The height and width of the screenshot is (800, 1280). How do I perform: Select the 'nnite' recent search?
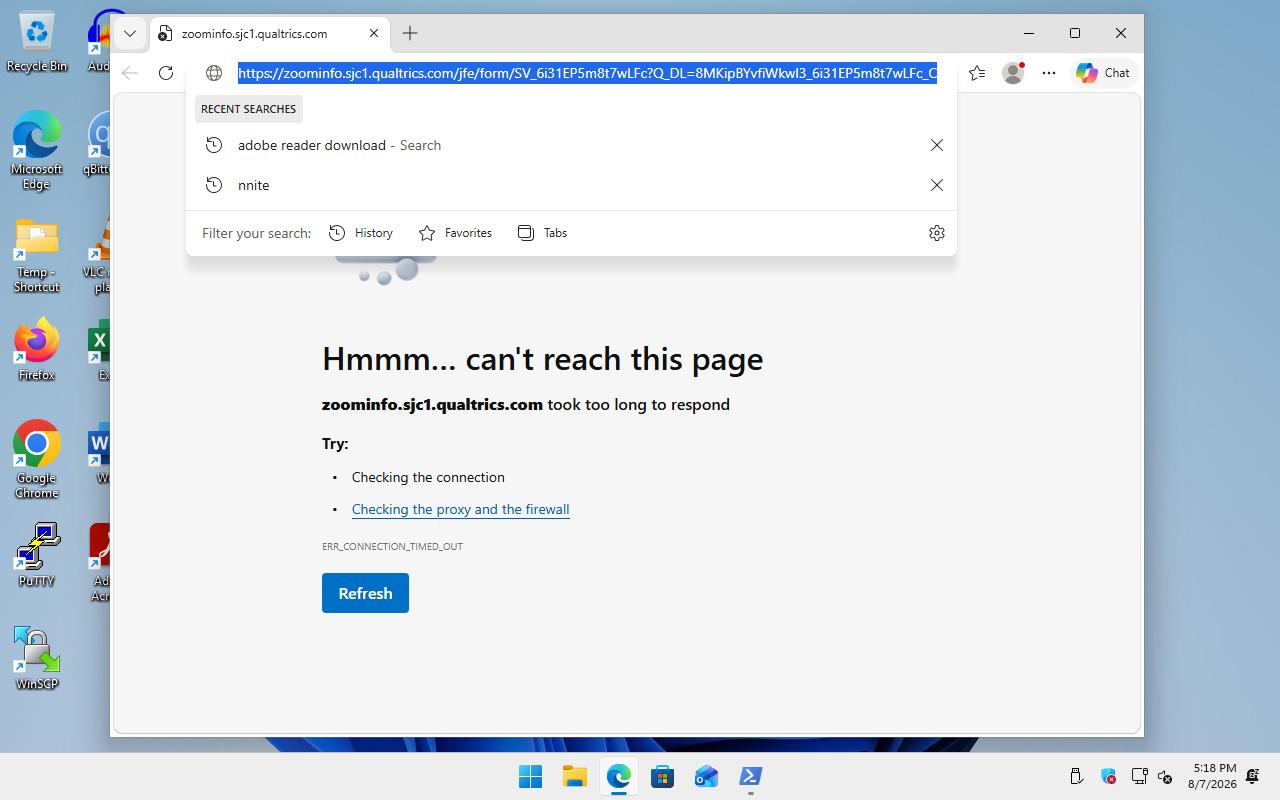(x=571, y=185)
